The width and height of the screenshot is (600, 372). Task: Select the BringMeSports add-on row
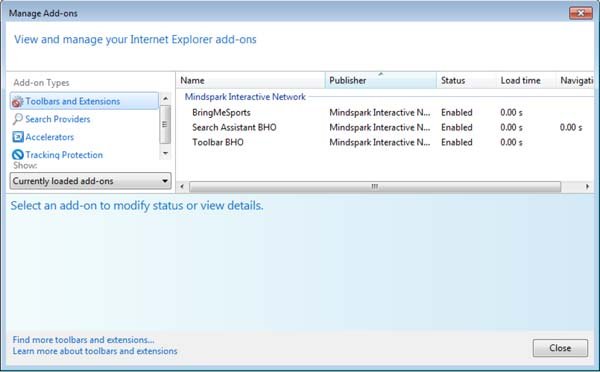pyautogui.click(x=385, y=113)
